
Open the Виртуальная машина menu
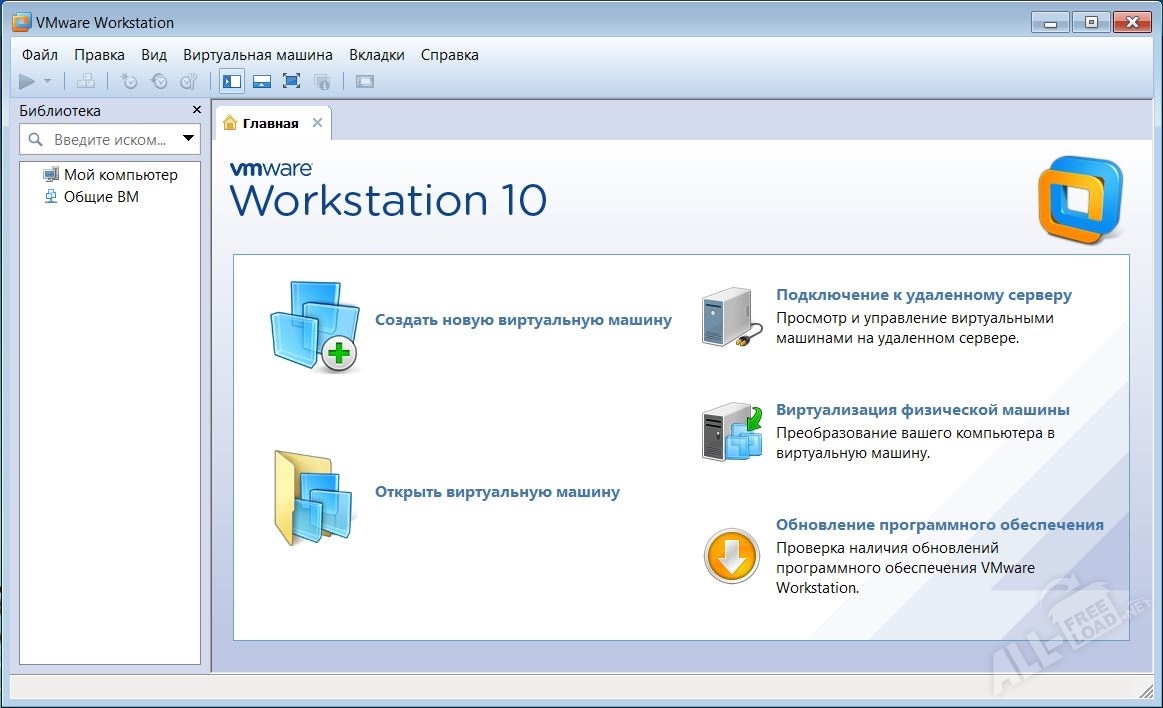[x=258, y=55]
